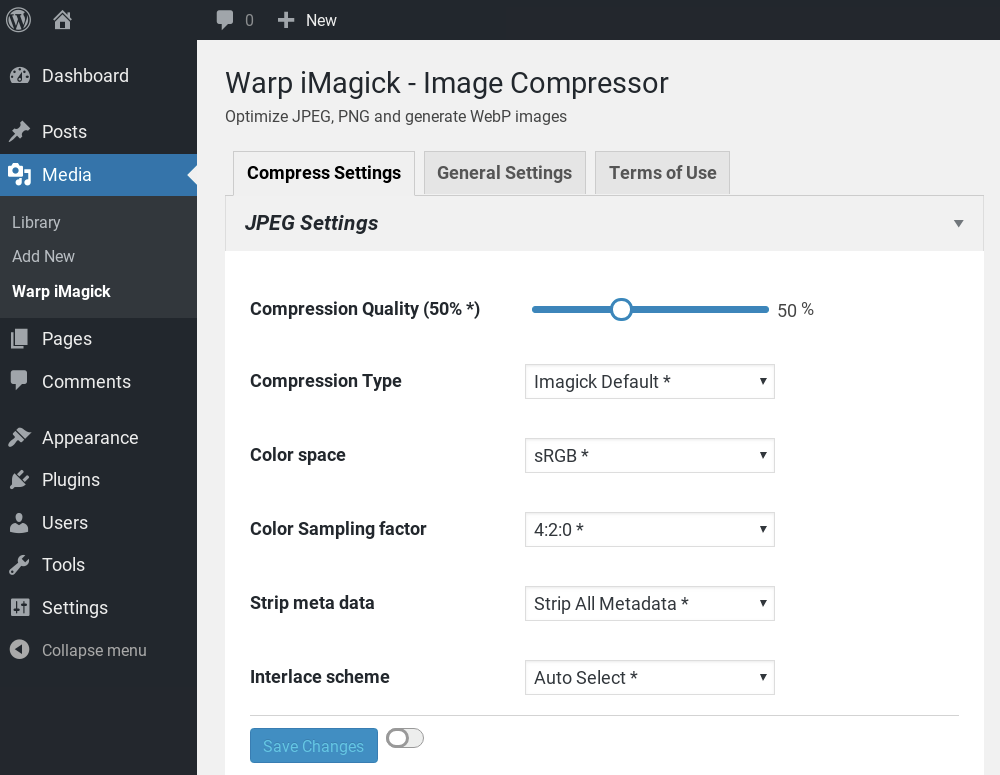This screenshot has width=1000, height=775.
Task: Click the Tools wrench icon
Action: coord(19,565)
